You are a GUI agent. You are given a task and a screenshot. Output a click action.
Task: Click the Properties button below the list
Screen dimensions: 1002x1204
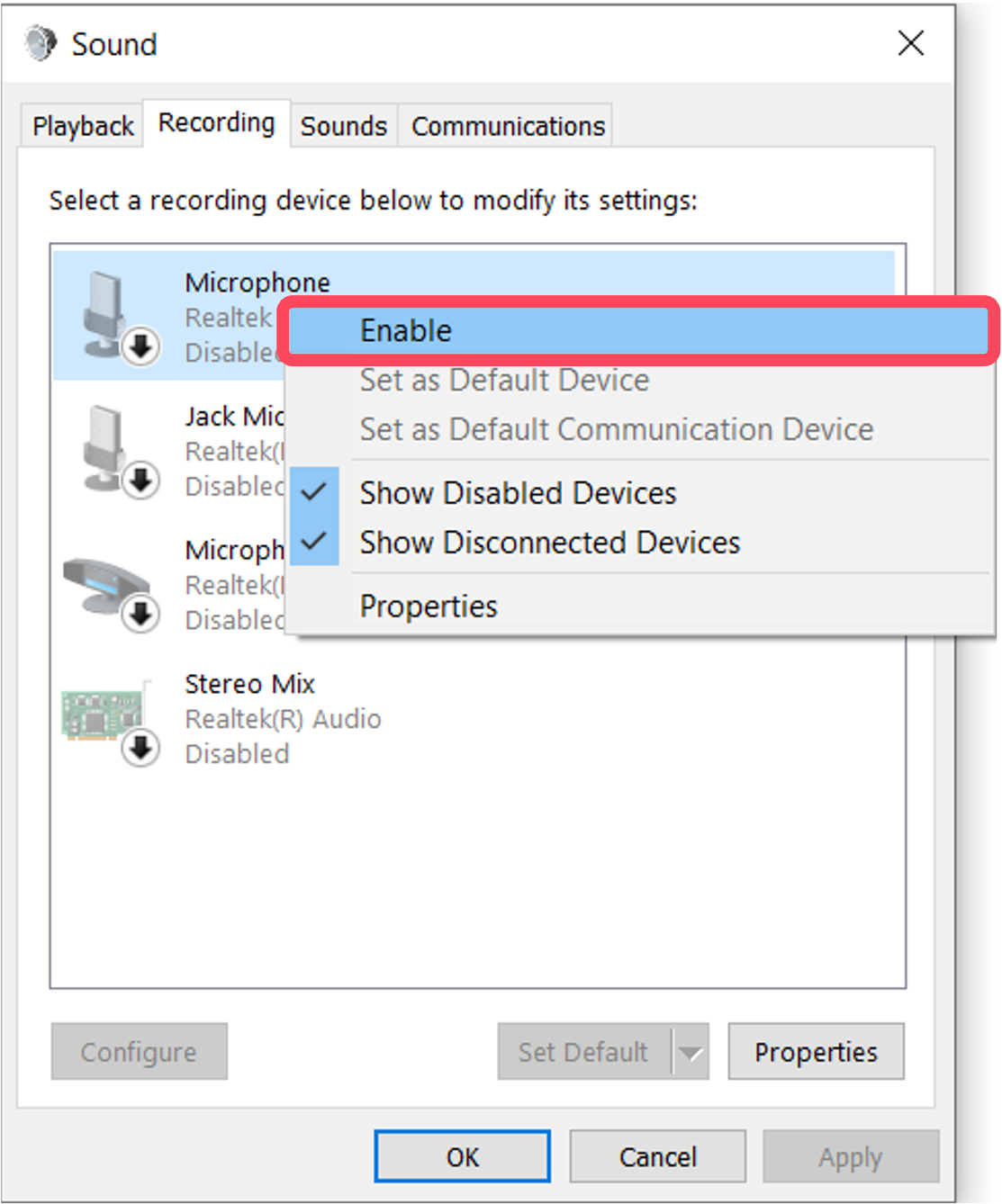816,1051
